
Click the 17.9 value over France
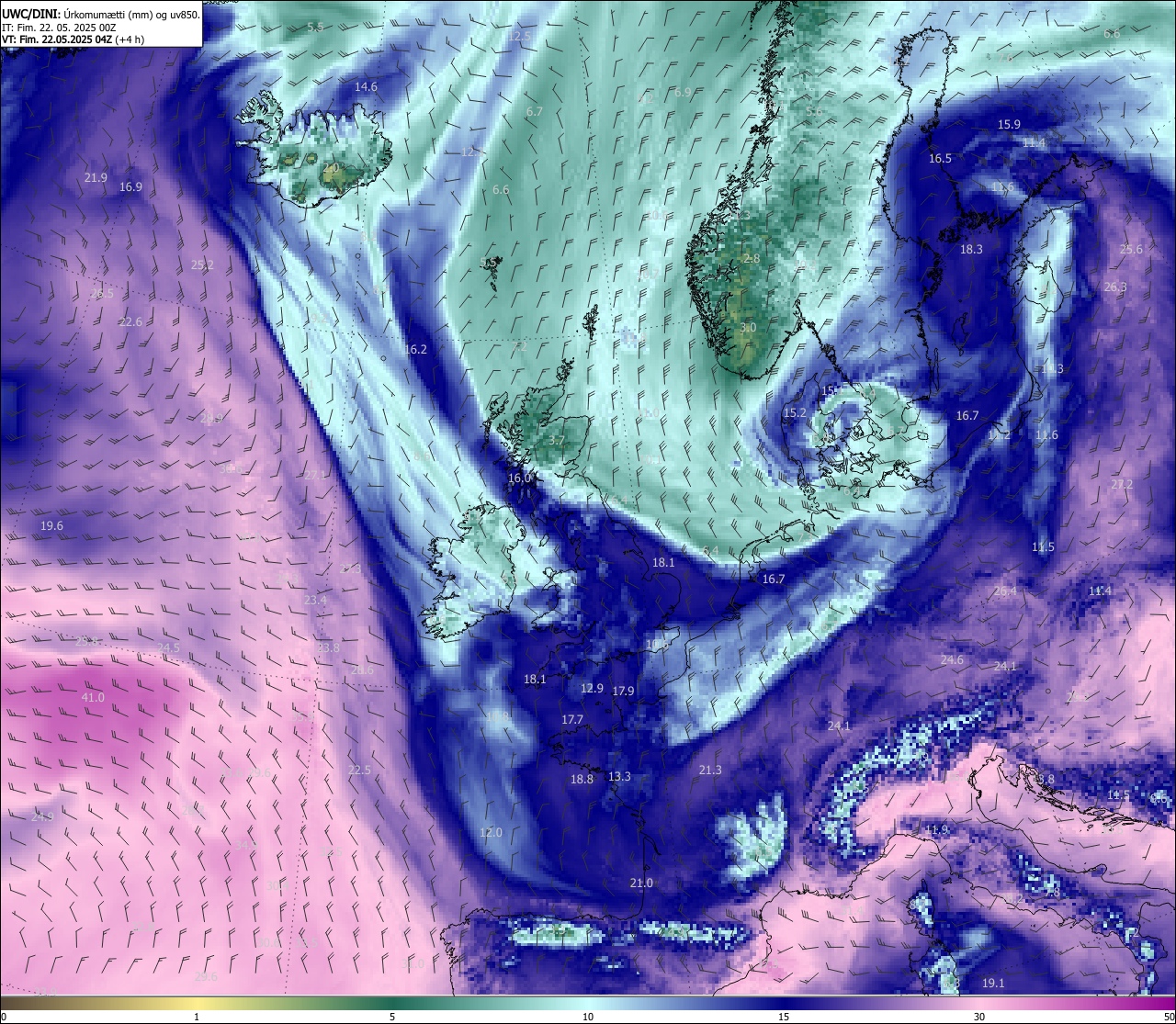click(623, 692)
